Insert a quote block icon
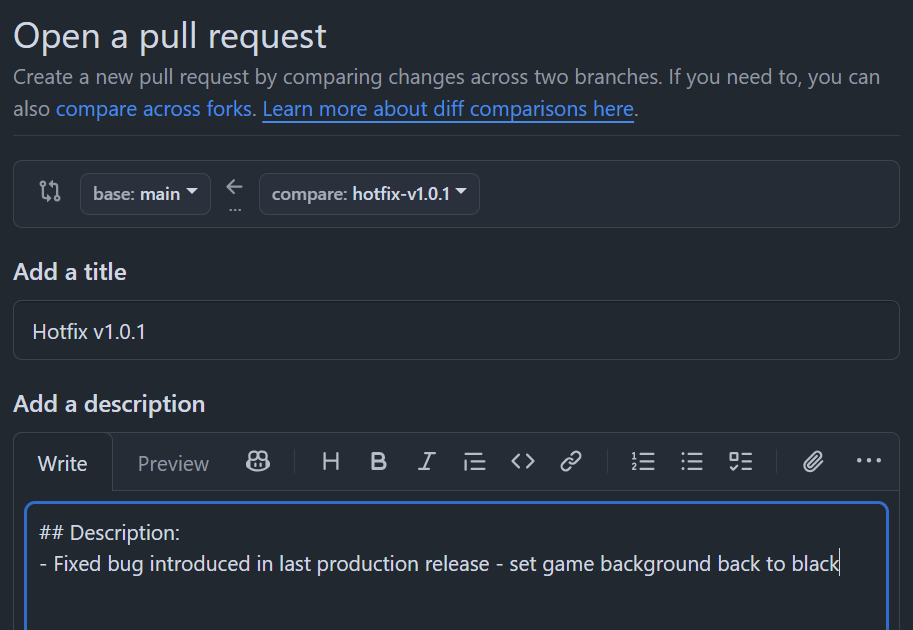This screenshot has width=913, height=630. (x=475, y=462)
